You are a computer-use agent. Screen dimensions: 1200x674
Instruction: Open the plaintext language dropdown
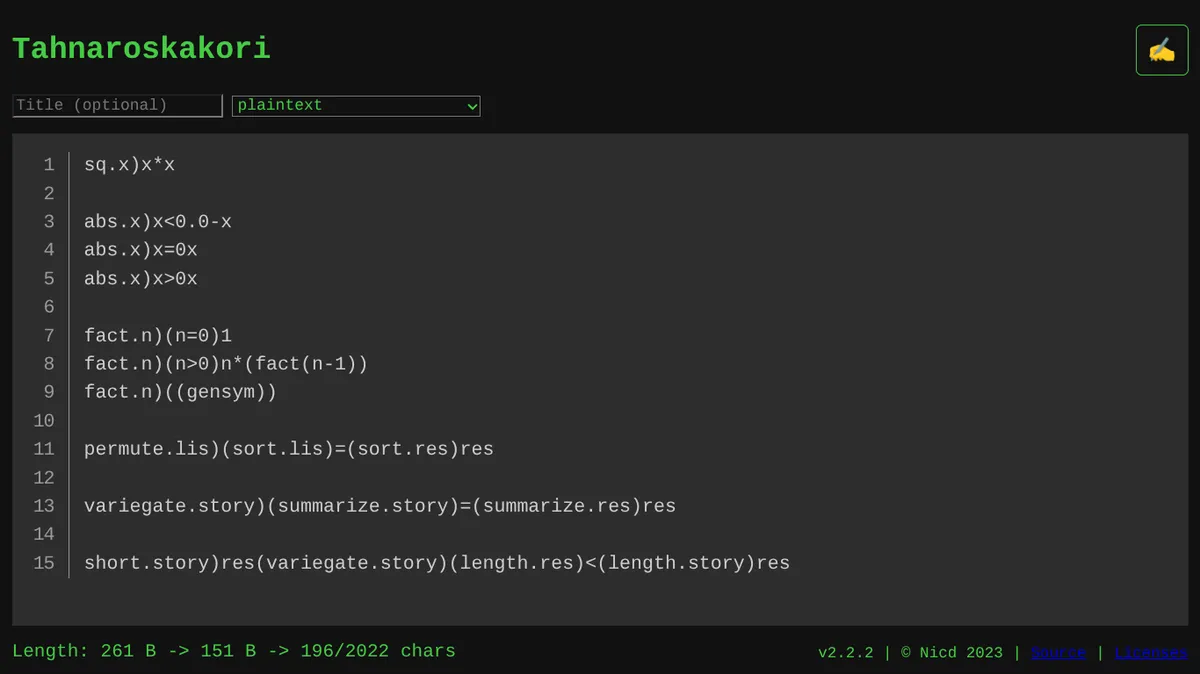coord(356,105)
